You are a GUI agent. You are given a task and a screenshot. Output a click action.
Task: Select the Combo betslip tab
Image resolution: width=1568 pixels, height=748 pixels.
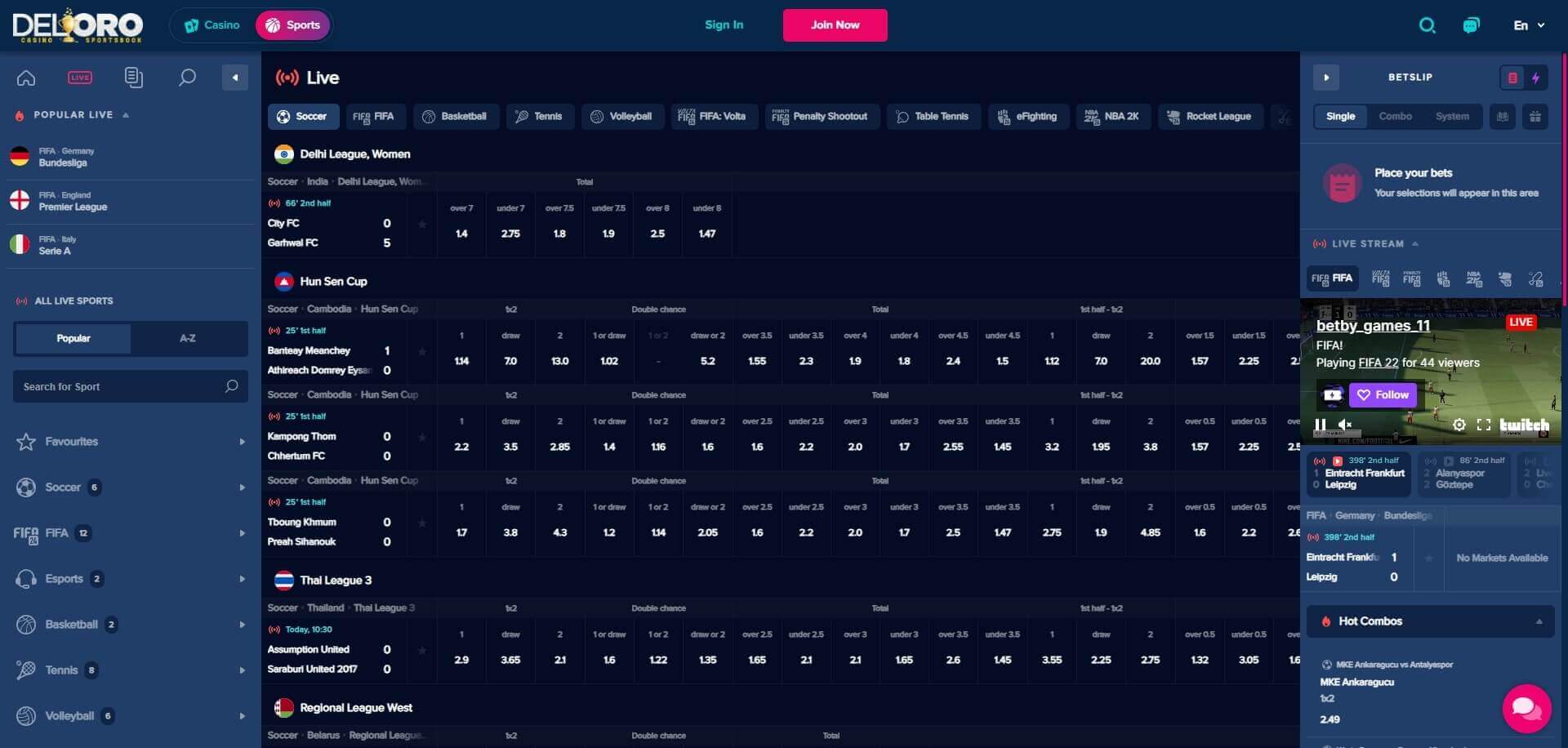click(1396, 116)
